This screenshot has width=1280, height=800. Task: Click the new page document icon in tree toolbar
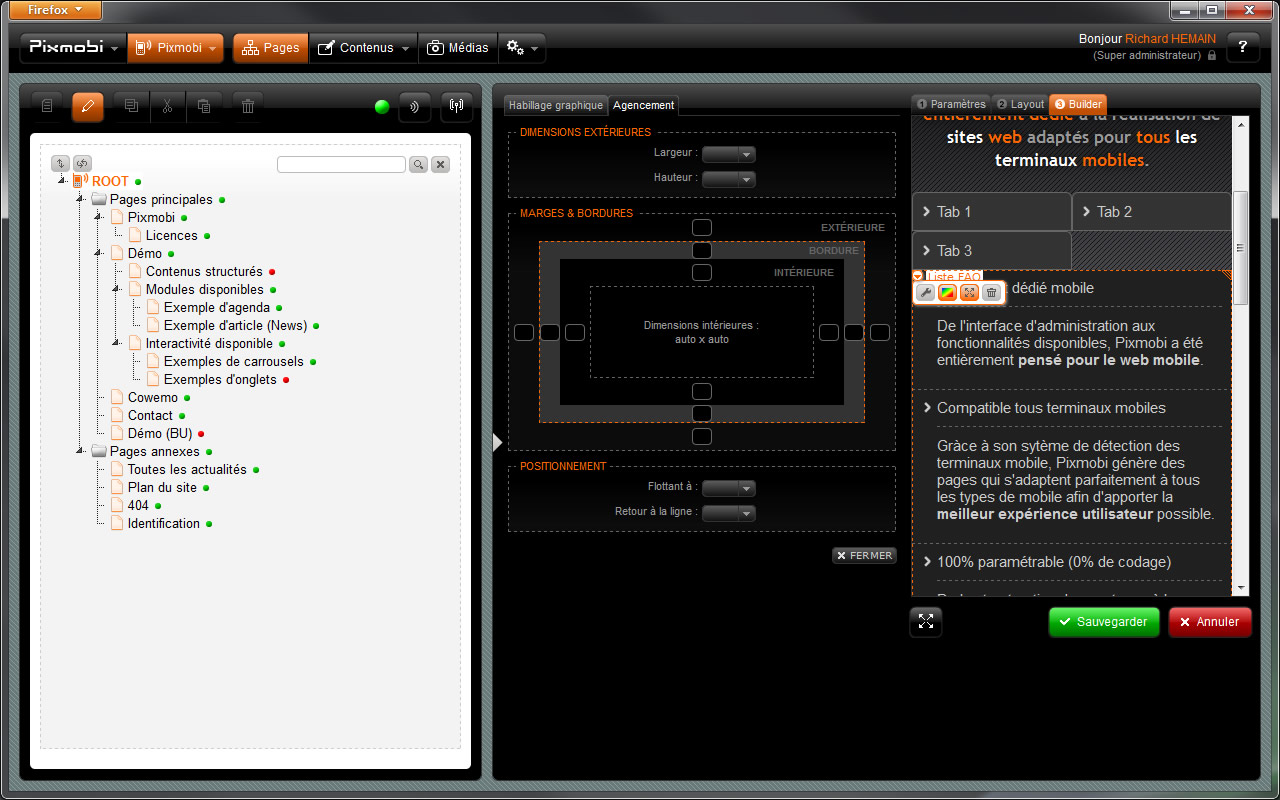47,105
